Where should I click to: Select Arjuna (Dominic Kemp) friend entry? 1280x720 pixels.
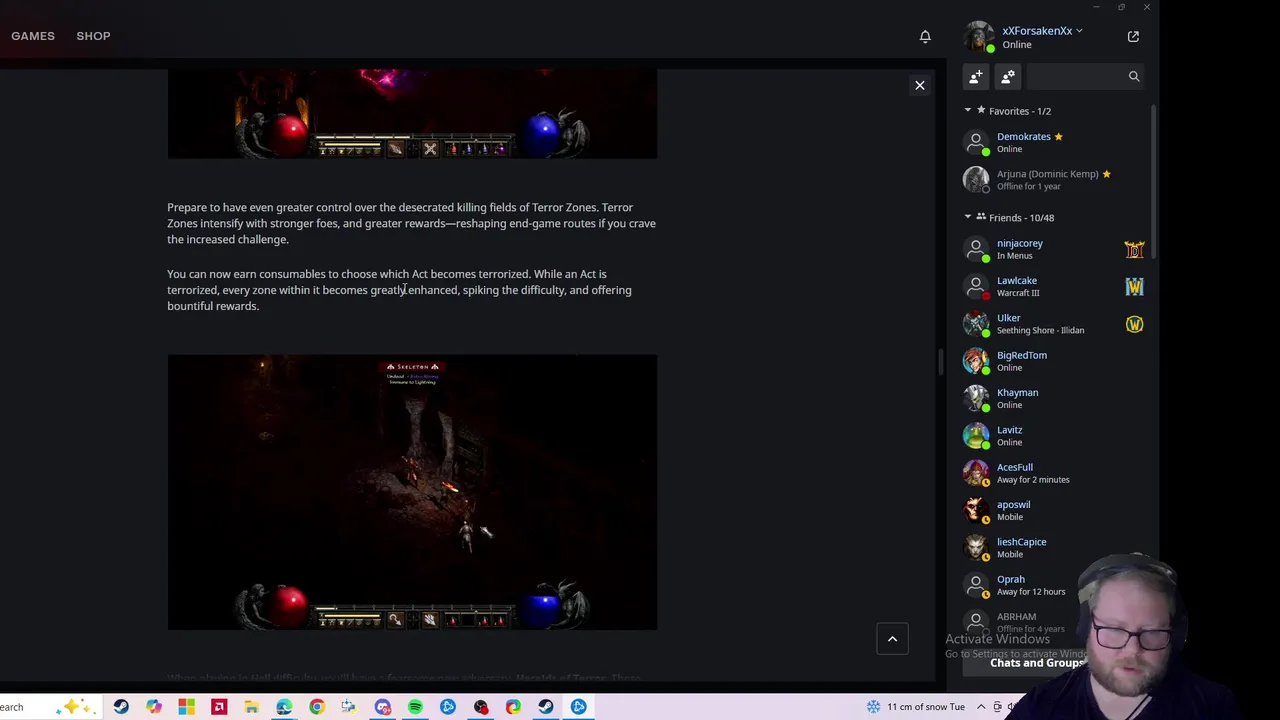pyautogui.click(x=1054, y=180)
